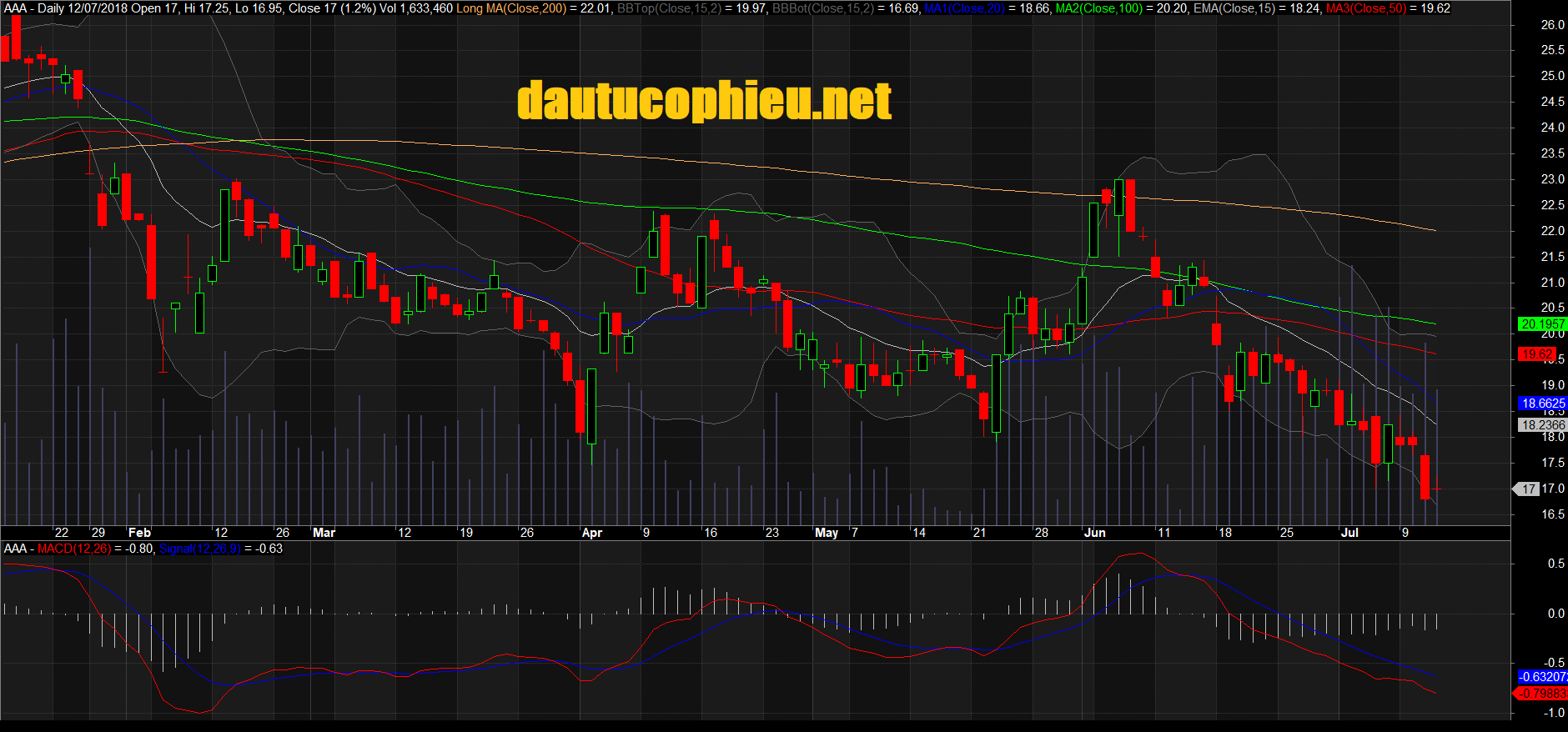
Task: Select the blue 18.6625 price tag
Action: pyautogui.click(x=1542, y=404)
